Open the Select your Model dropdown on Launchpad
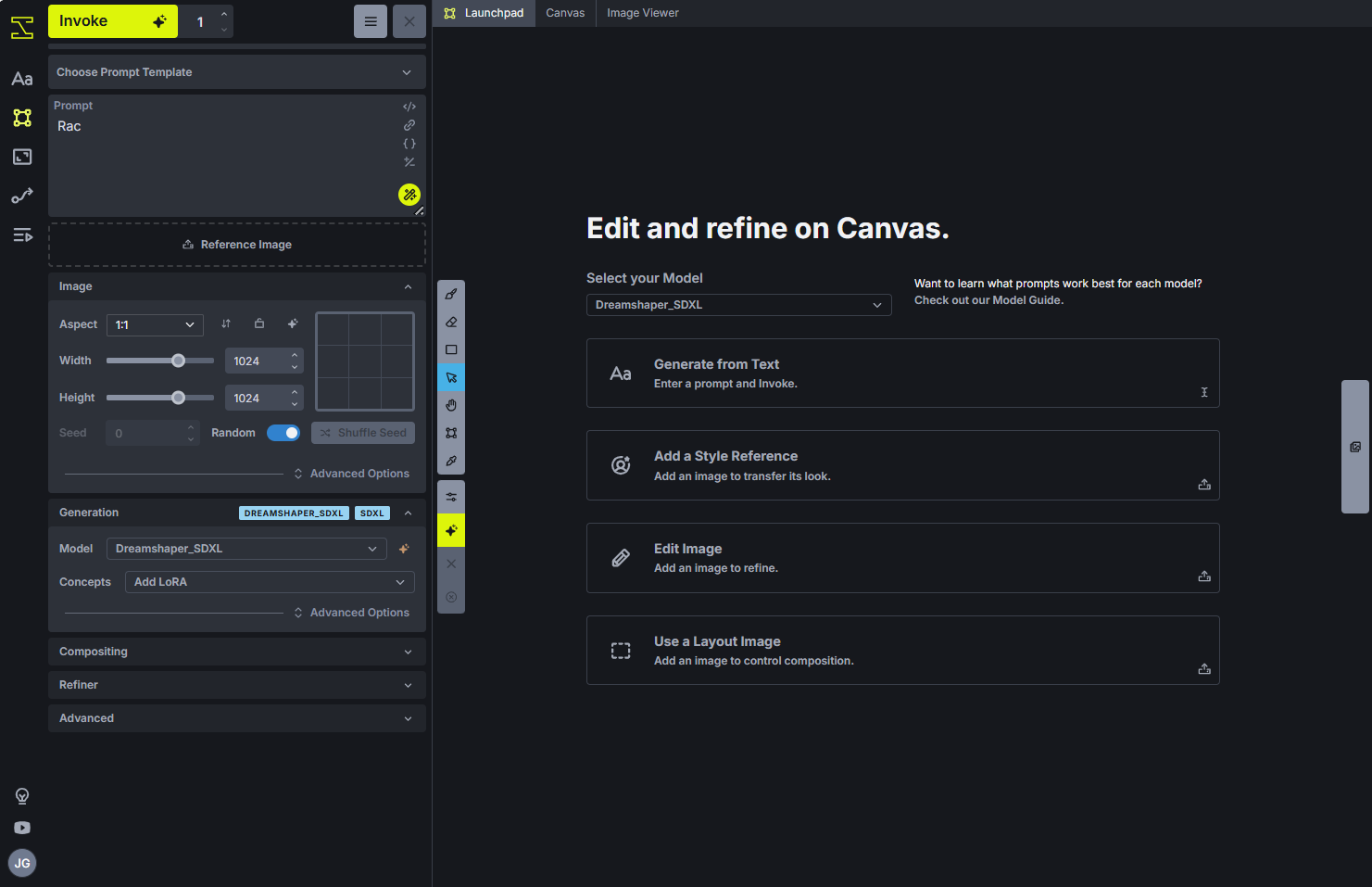The height and width of the screenshot is (887, 1372). point(739,305)
